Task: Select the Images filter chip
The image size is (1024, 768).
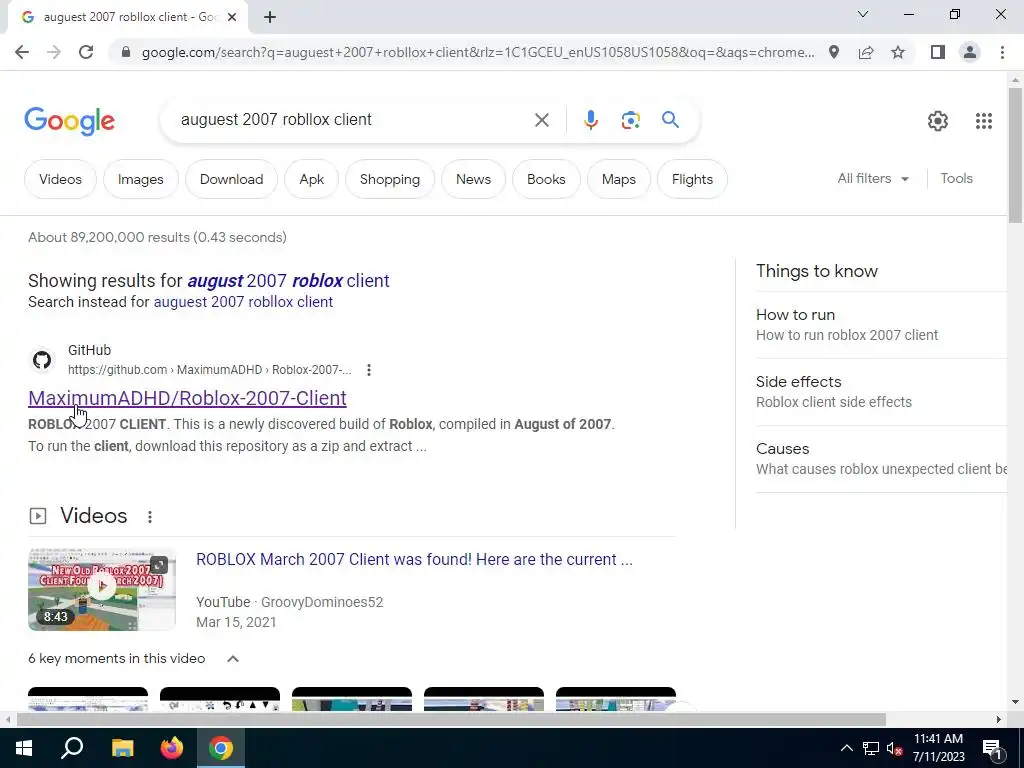Action: pos(140,179)
